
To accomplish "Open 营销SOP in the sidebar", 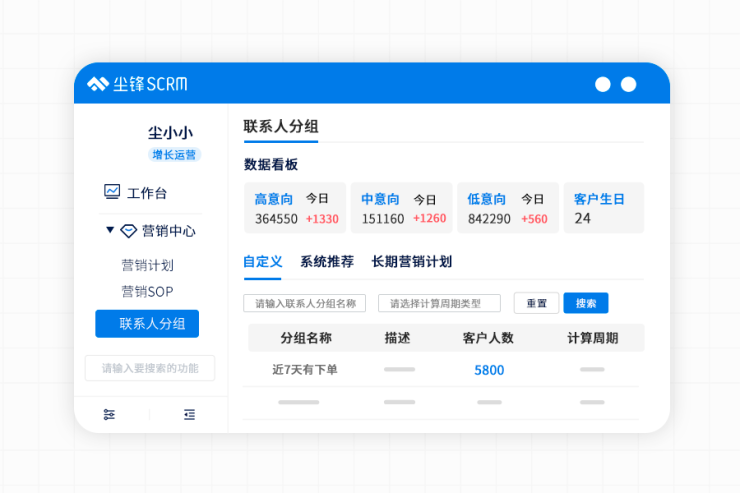I will click(x=147, y=291).
